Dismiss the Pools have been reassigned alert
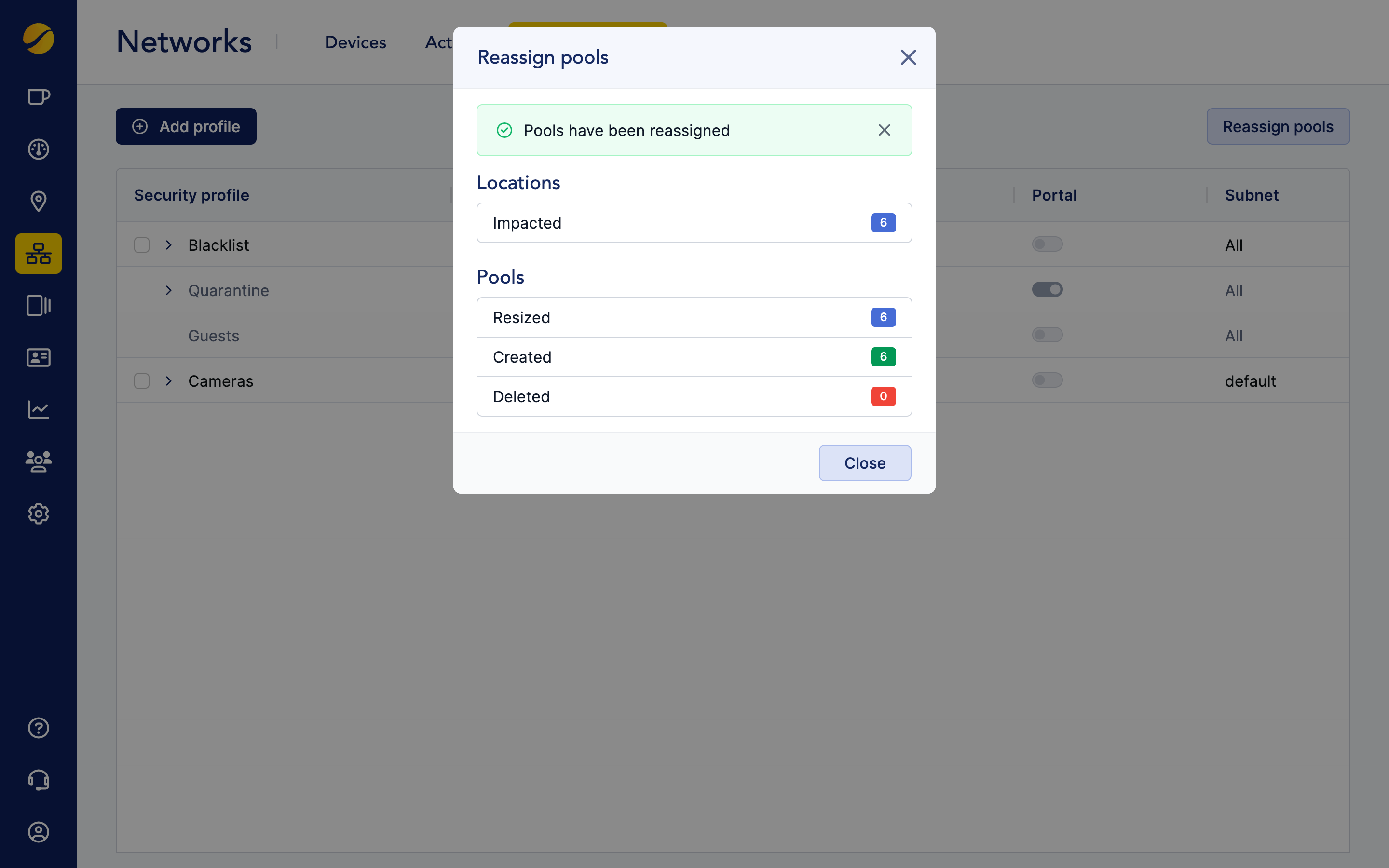This screenshot has width=1389, height=868. (884, 130)
